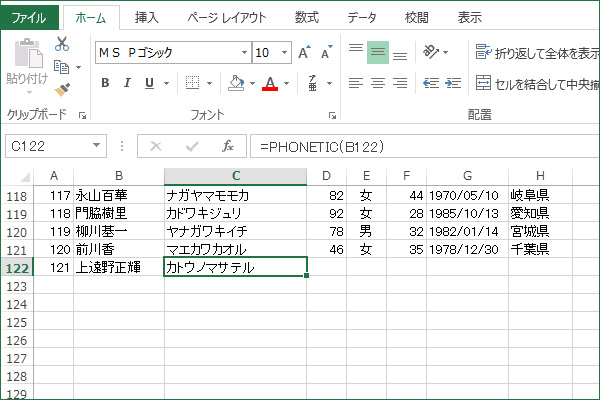This screenshot has width=600, height=400.
Task: Click the Select All corner triangle
Action: (x=25, y=177)
